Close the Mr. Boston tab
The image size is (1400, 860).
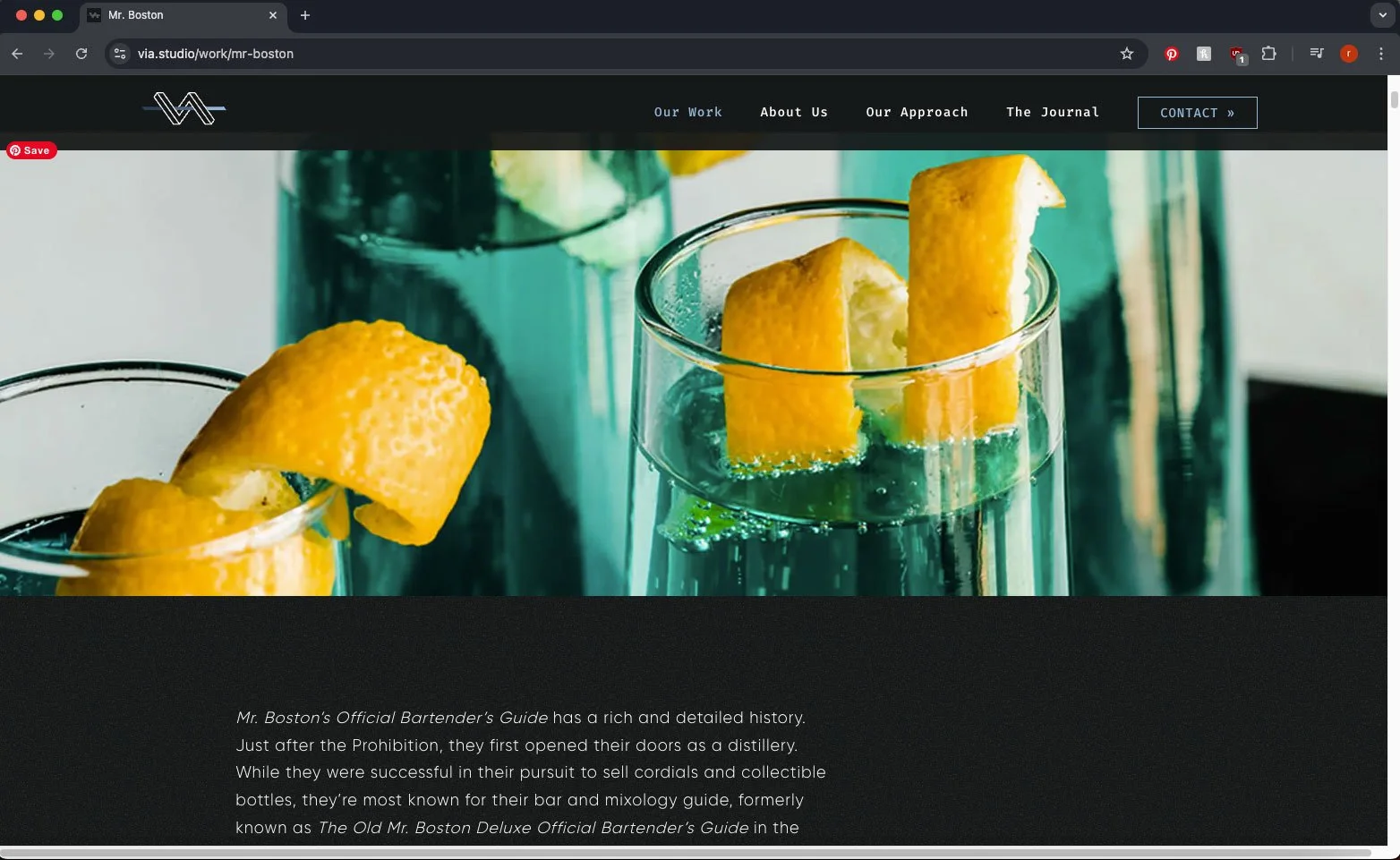tap(273, 15)
